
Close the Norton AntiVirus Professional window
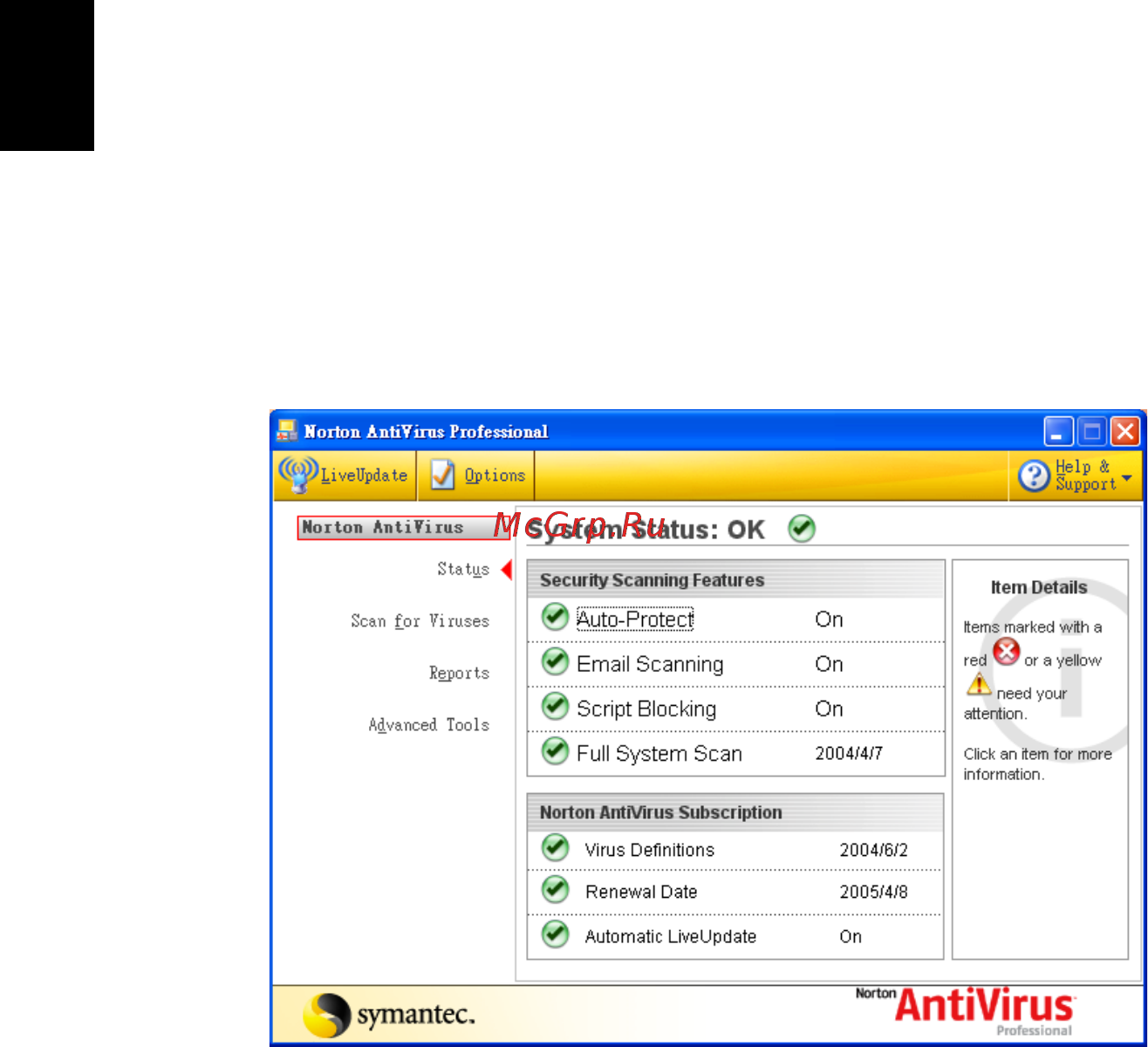tap(1125, 431)
